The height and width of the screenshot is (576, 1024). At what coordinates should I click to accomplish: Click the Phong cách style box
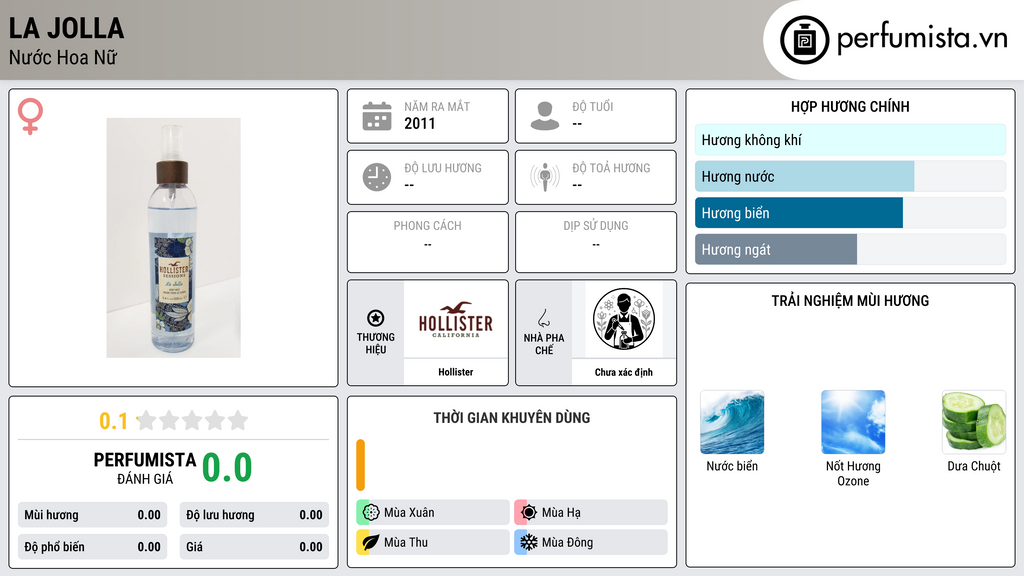[x=428, y=242]
